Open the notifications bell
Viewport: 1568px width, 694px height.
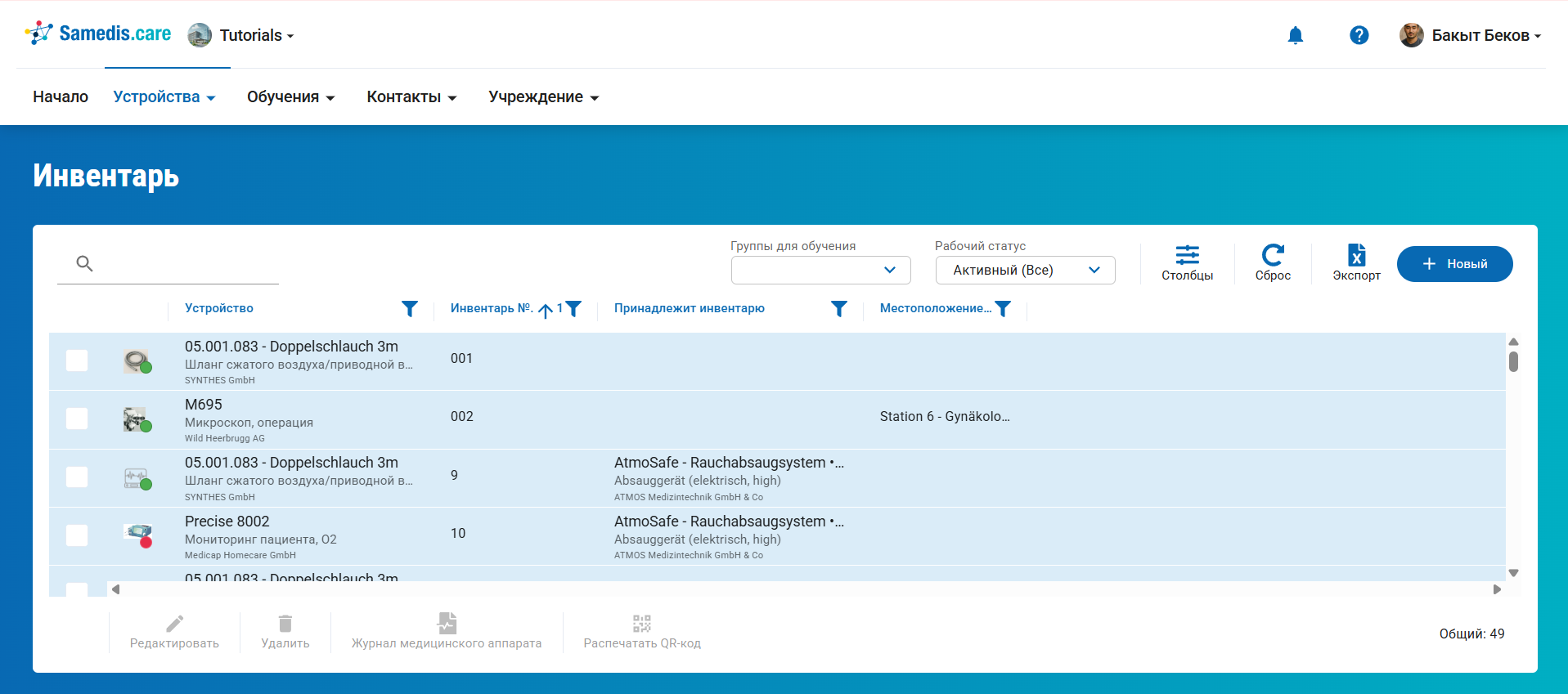point(1295,35)
